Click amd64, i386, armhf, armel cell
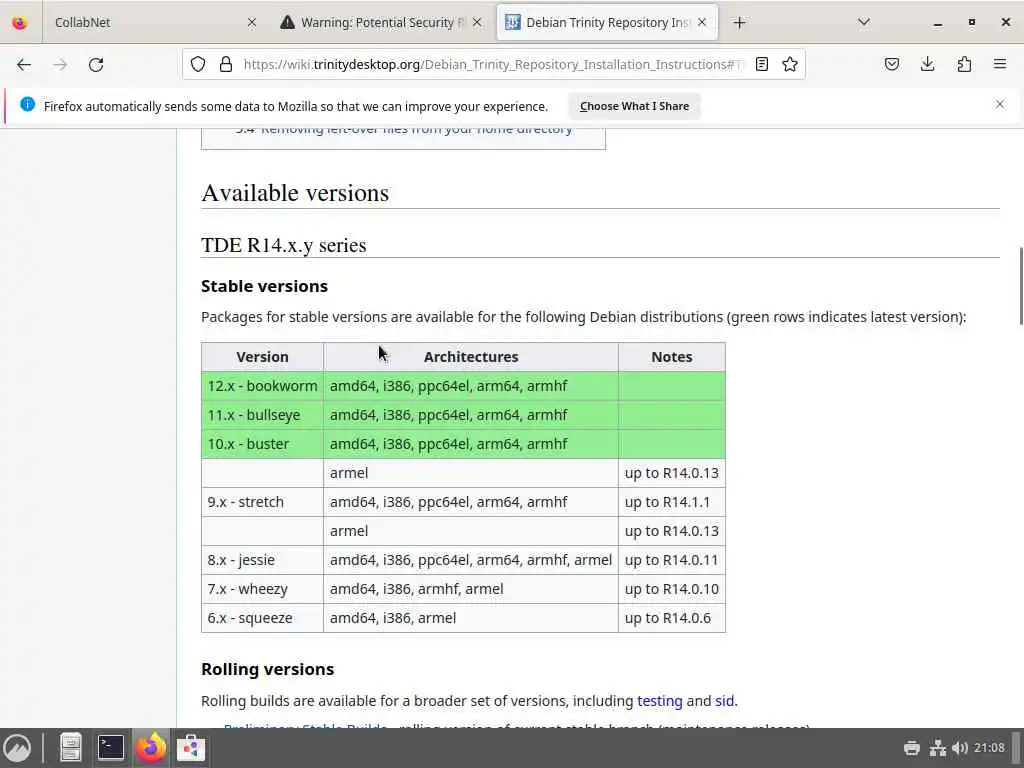This screenshot has width=1024, height=768. (471, 589)
